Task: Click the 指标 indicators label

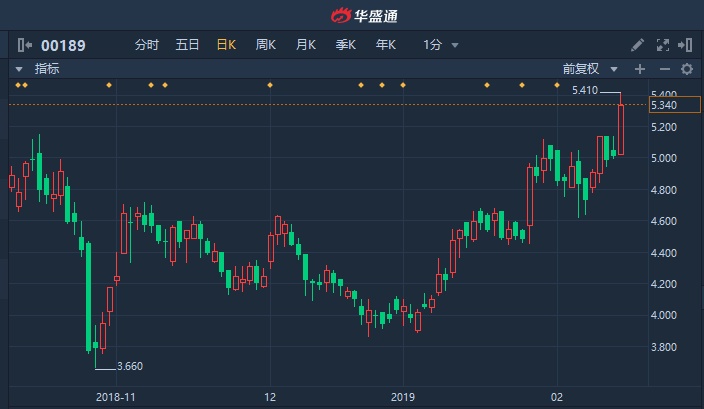Action: tap(47, 69)
